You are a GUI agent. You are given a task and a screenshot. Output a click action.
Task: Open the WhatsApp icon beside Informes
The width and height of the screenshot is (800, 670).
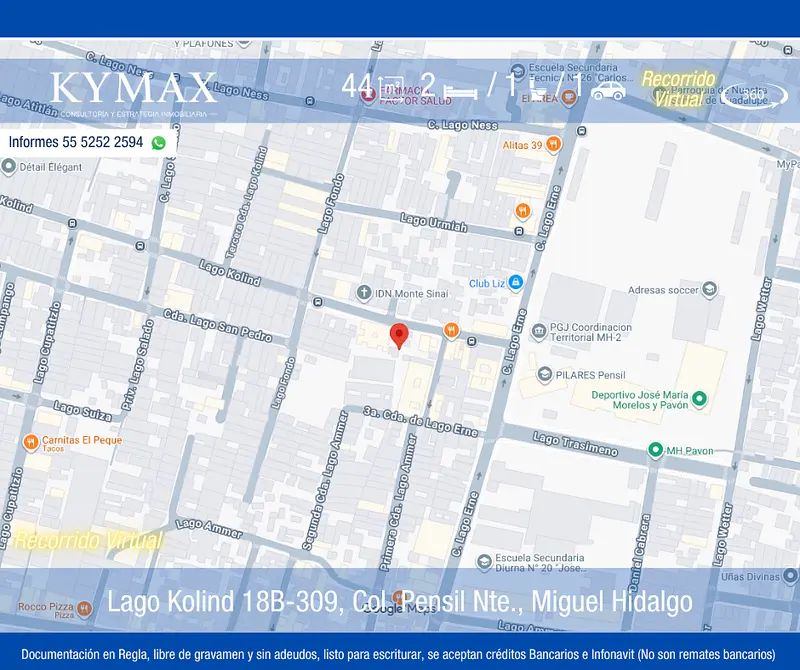[159, 143]
